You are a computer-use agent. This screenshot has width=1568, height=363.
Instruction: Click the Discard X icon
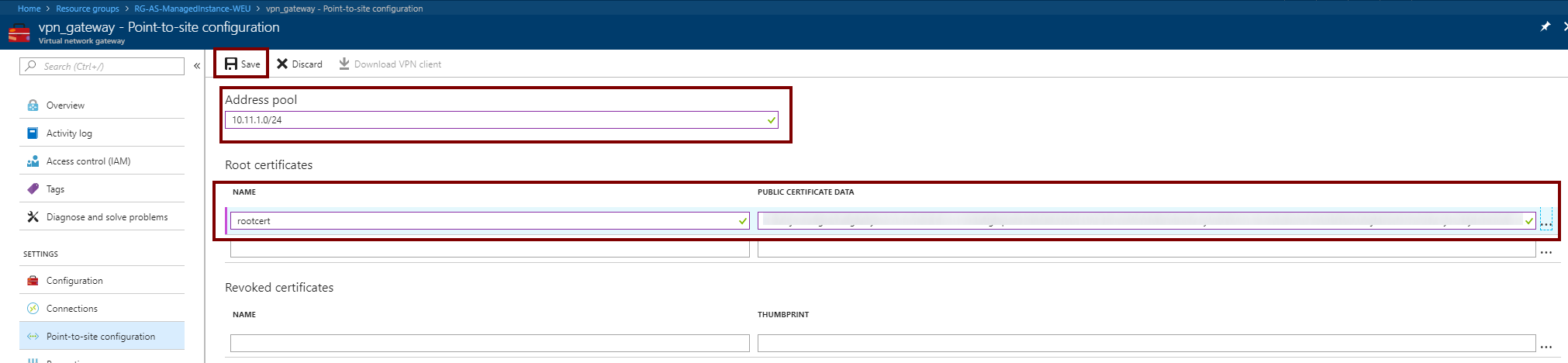(x=282, y=64)
